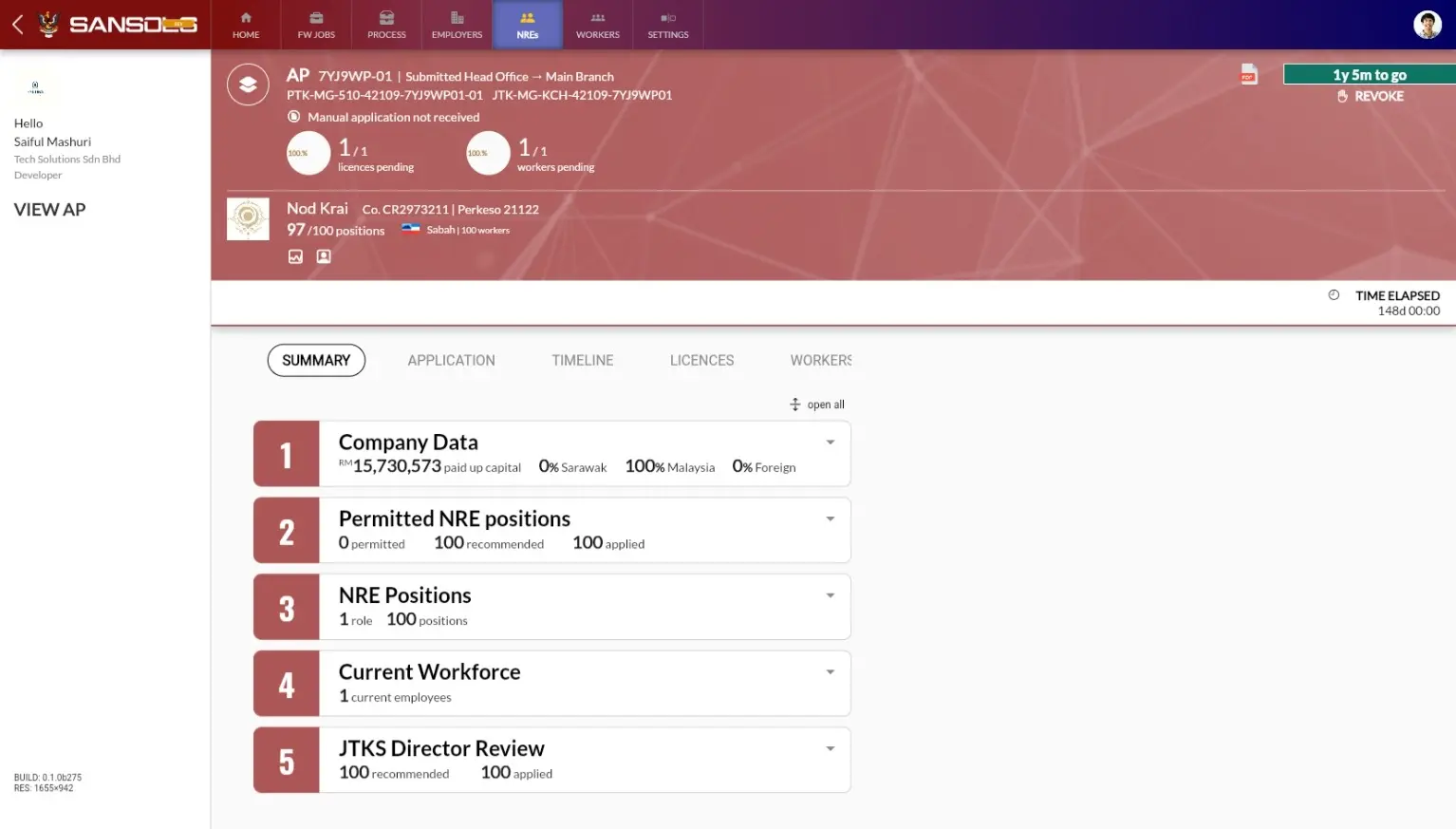Expand the NRE Positions section
The width and height of the screenshot is (1456, 829).
[831, 595]
